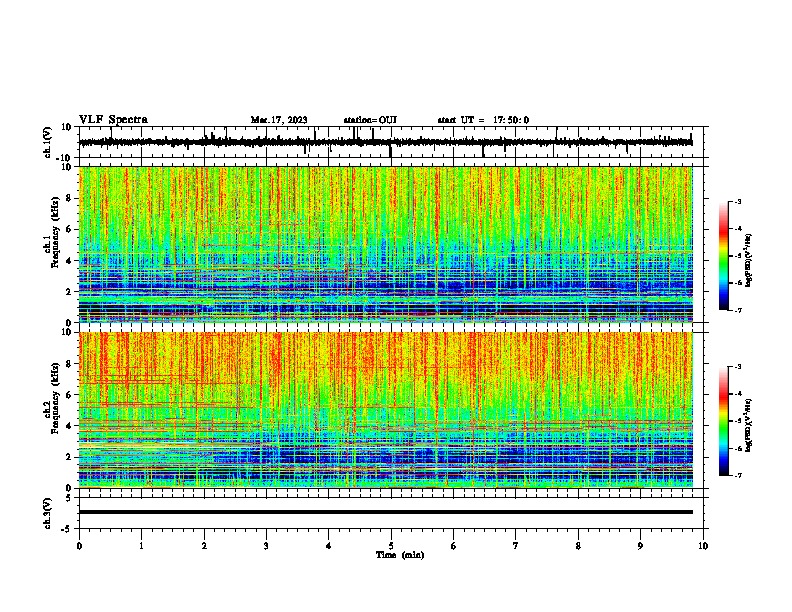The height and width of the screenshot is (612, 792).
Task: Click the "Time (min)" axis label
Action: coord(400,555)
